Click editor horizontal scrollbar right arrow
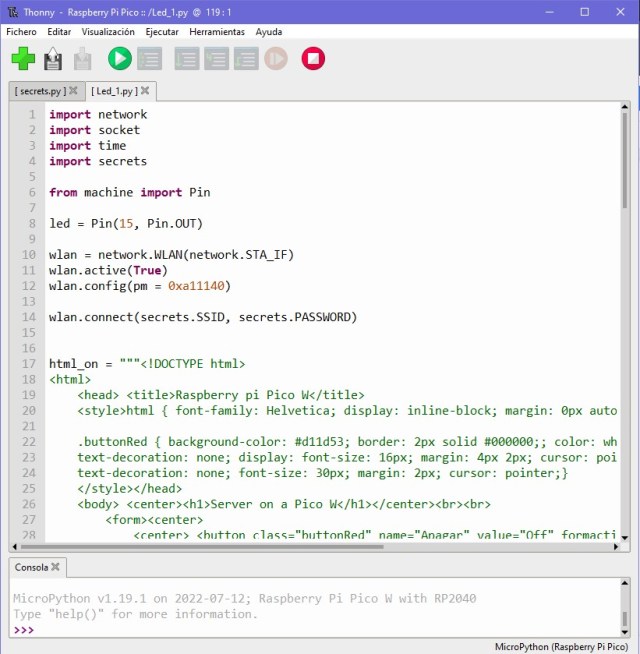The width and height of the screenshot is (640, 654). [616, 546]
